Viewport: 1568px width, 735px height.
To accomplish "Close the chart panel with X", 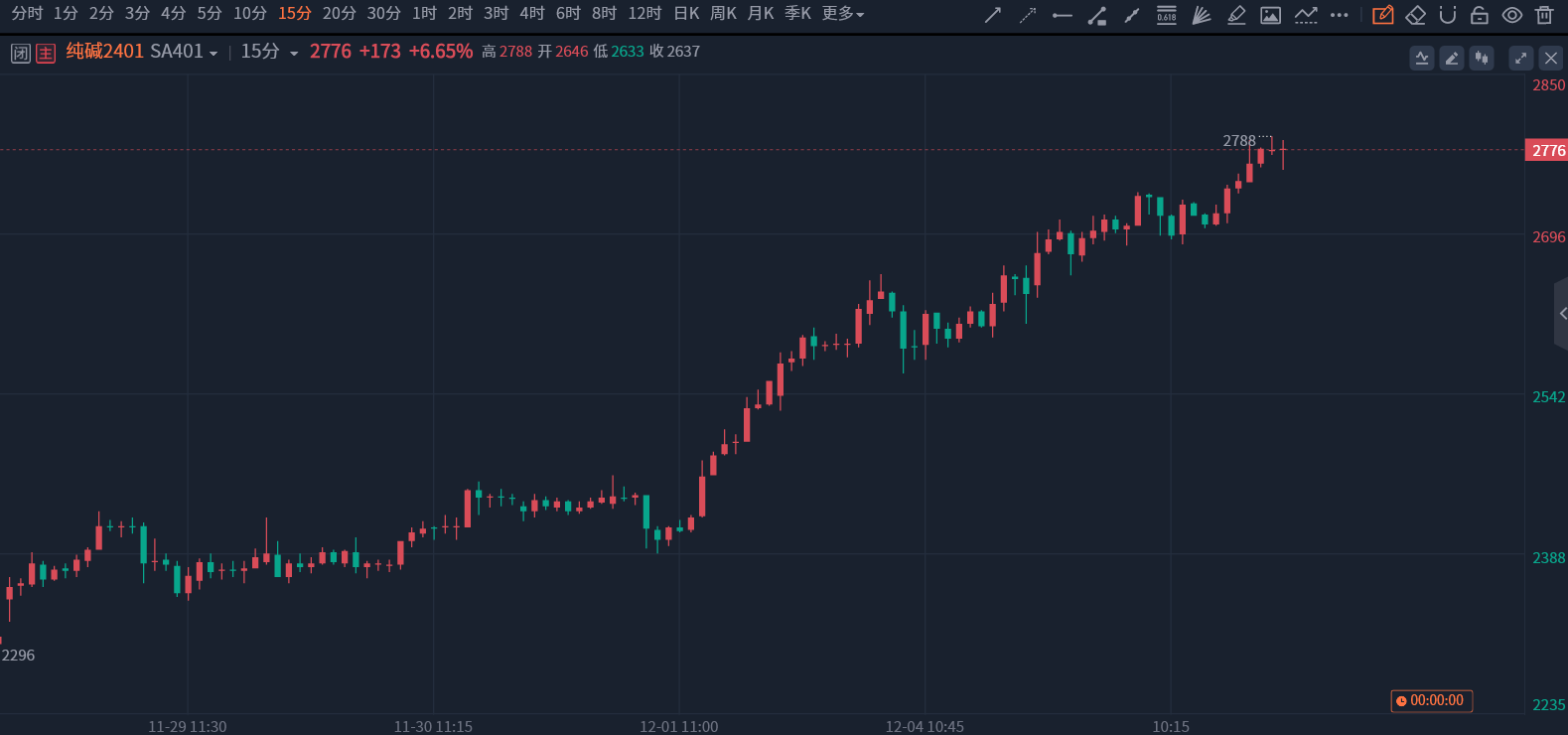I will point(1551,59).
